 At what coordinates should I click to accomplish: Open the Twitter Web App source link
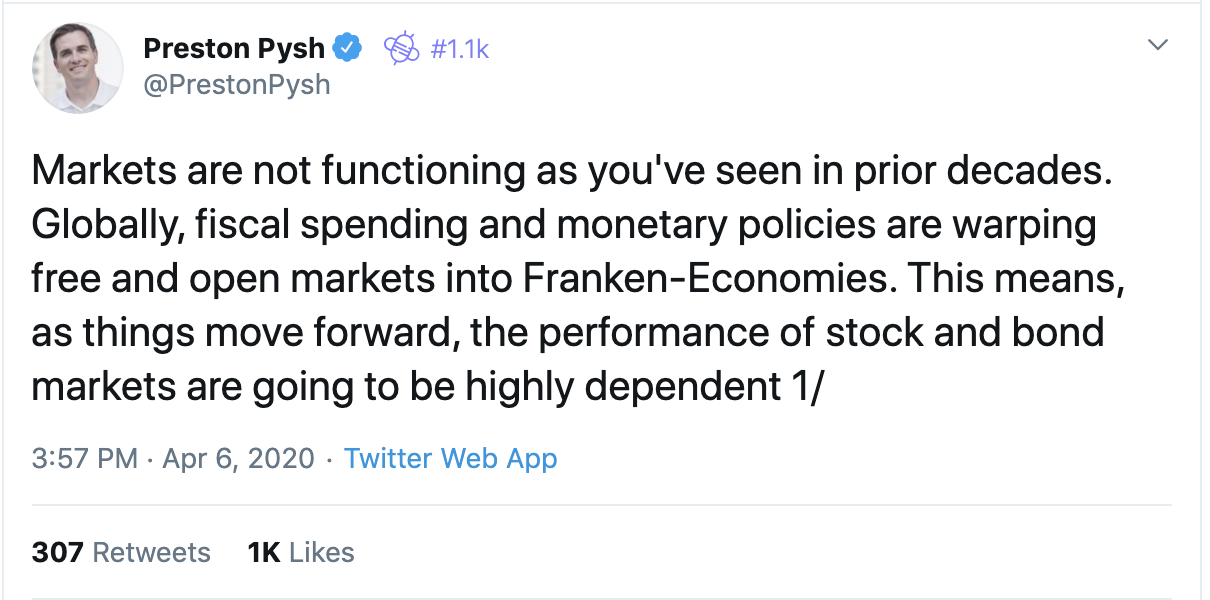pyautogui.click(x=451, y=459)
